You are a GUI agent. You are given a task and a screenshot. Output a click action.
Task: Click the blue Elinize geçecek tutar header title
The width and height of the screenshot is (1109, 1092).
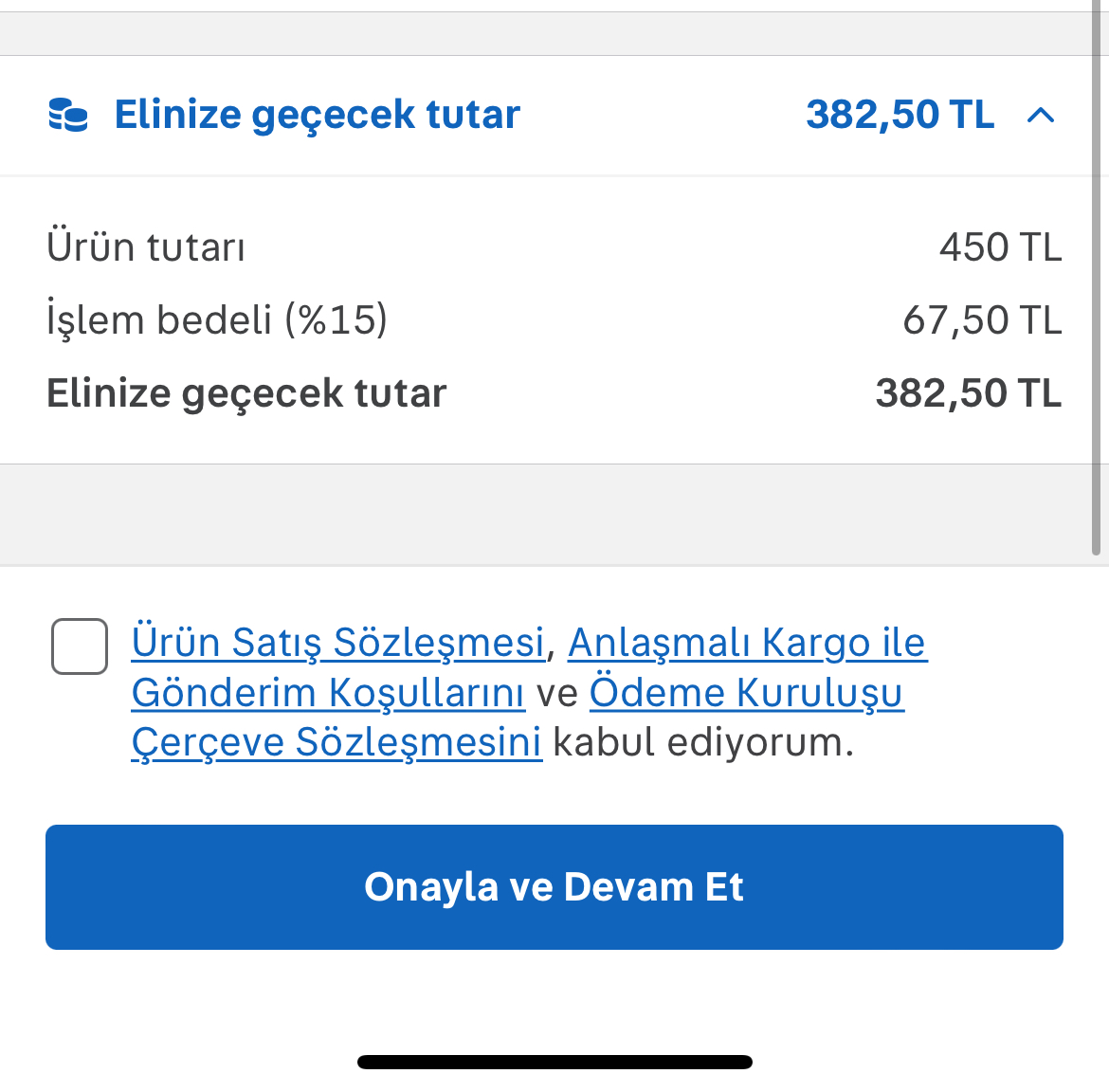click(x=317, y=115)
